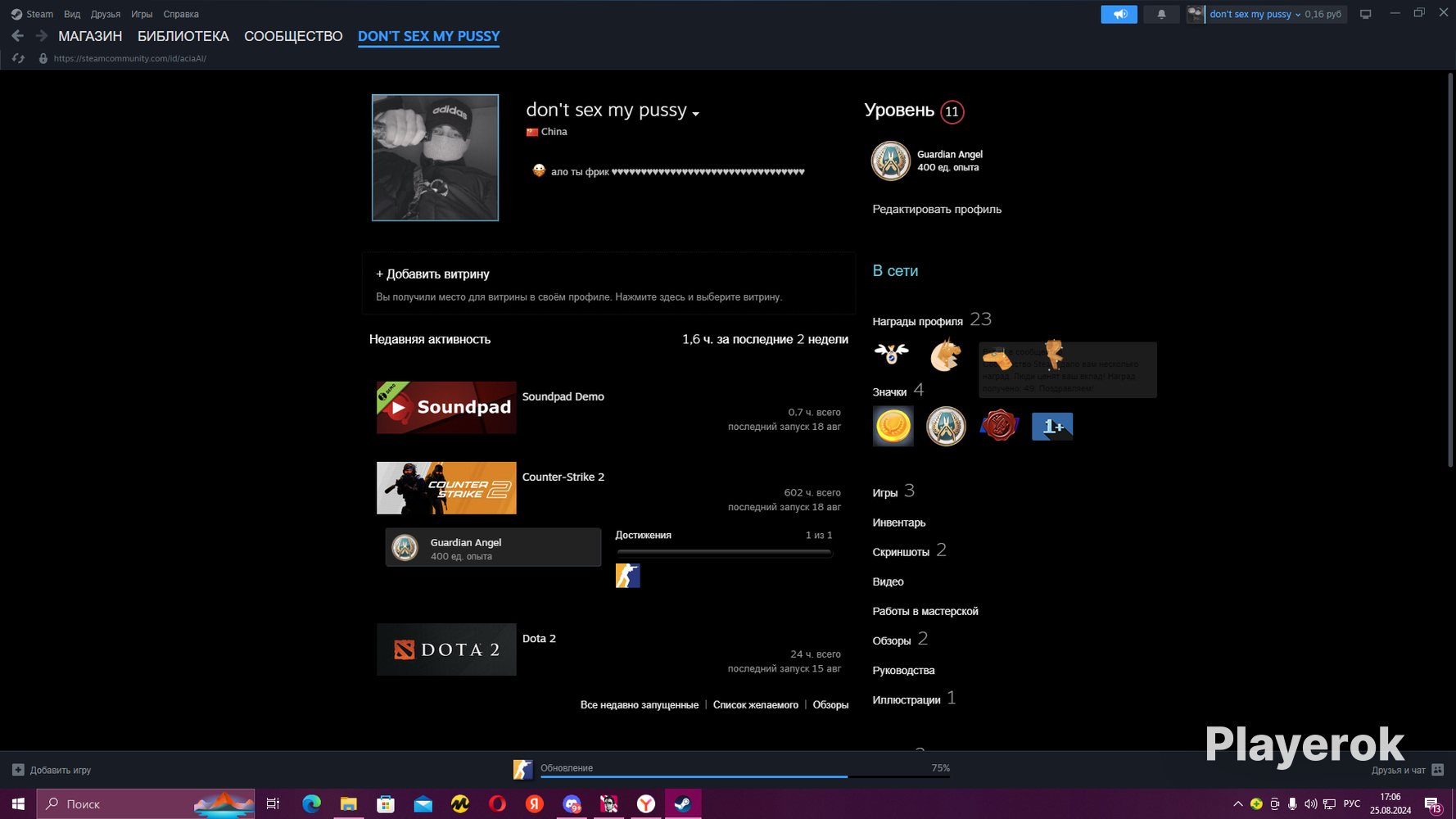The width and height of the screenshot is (1456, 819).
Task: Open the red wax seal badge
Action: [999, 427]
